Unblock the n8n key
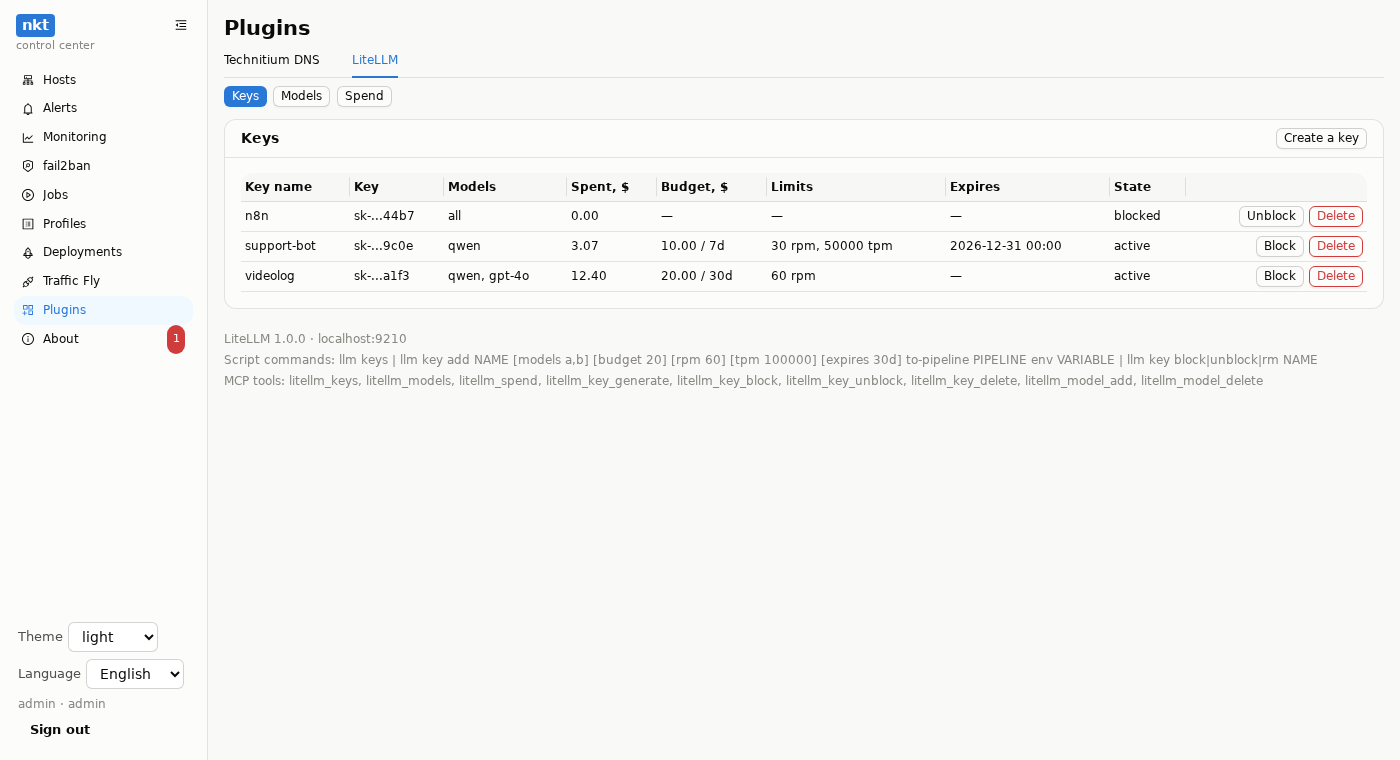The height and width of the screenshot is (760, 1400). tap(1271, 216)
